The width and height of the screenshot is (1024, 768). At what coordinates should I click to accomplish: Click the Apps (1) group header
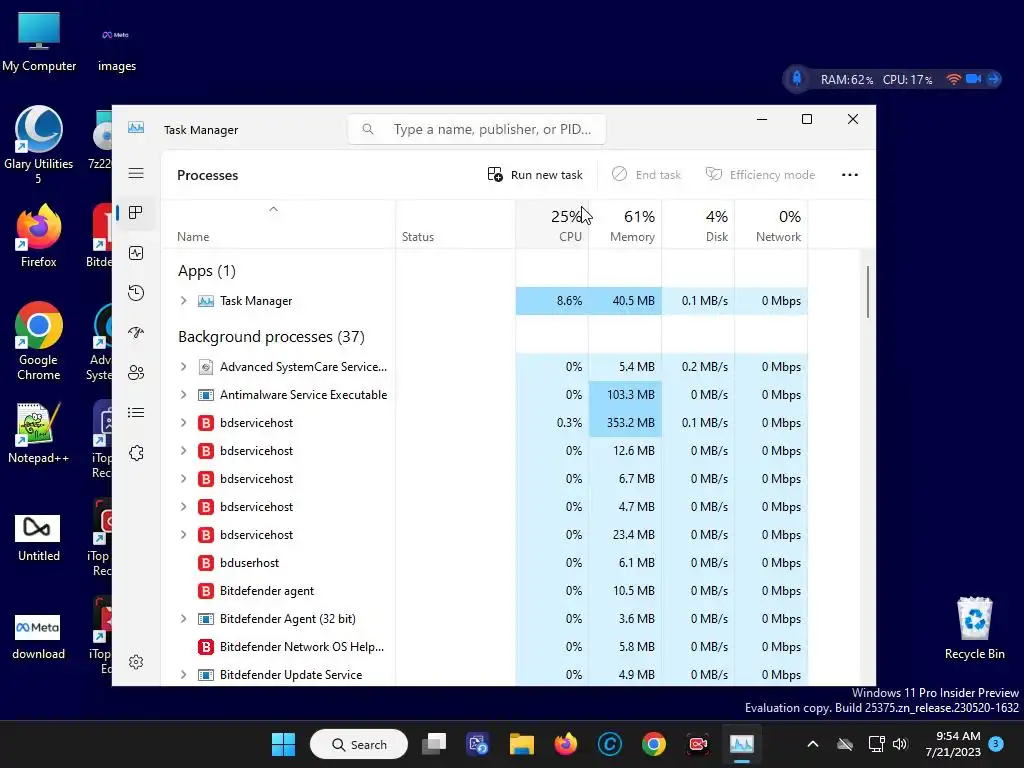tap(207, 270)
